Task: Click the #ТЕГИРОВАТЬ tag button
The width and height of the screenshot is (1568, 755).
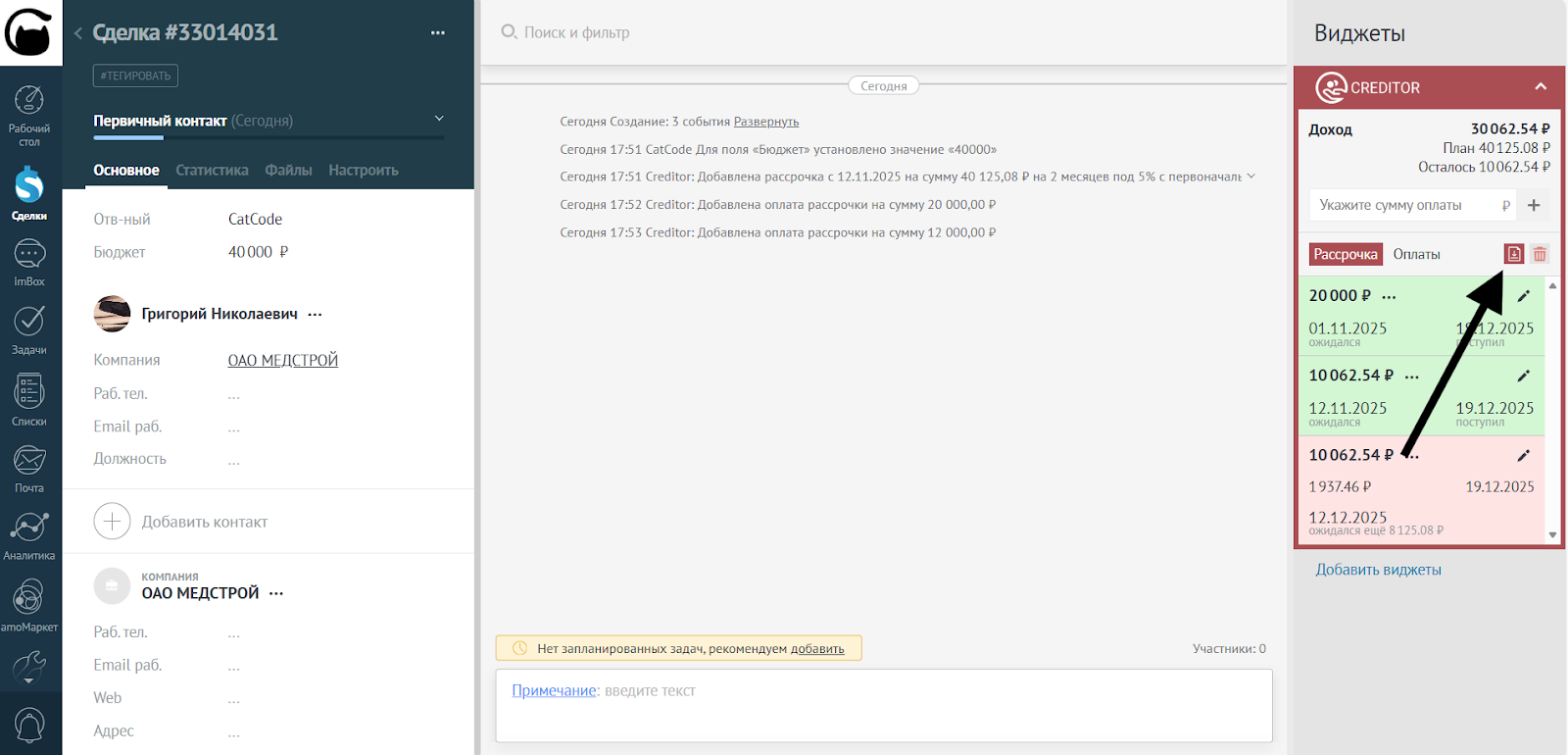Action: (x=135, y=75)
